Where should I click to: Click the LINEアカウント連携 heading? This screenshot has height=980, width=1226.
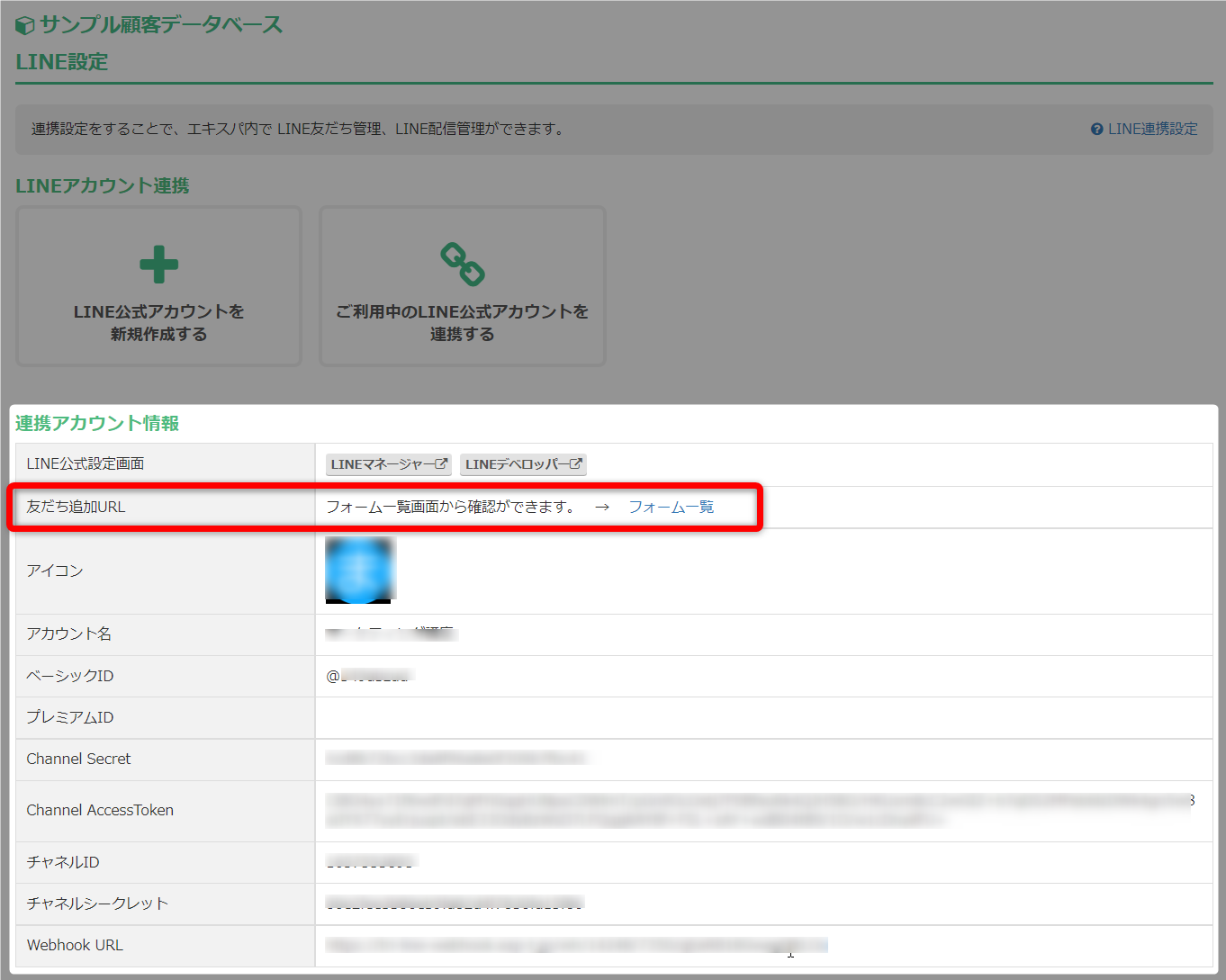(103, 185)
